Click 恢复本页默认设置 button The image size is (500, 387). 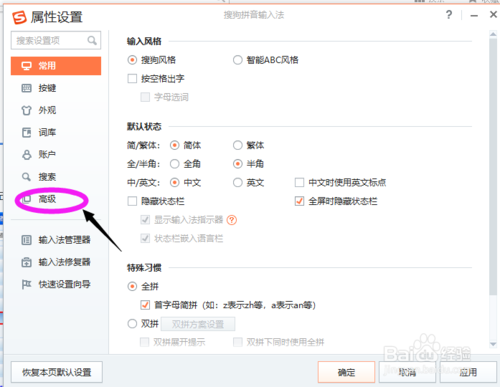[57, 372]
